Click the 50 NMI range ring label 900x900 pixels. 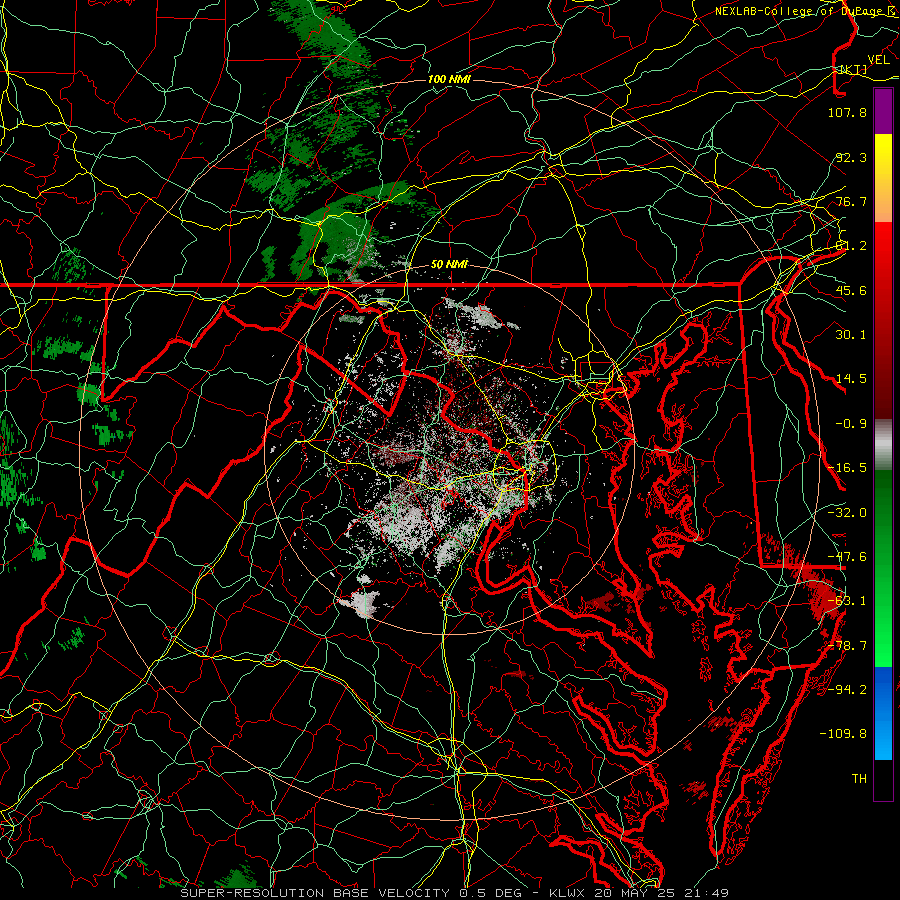pyautogui.click(x=449, y=265)
